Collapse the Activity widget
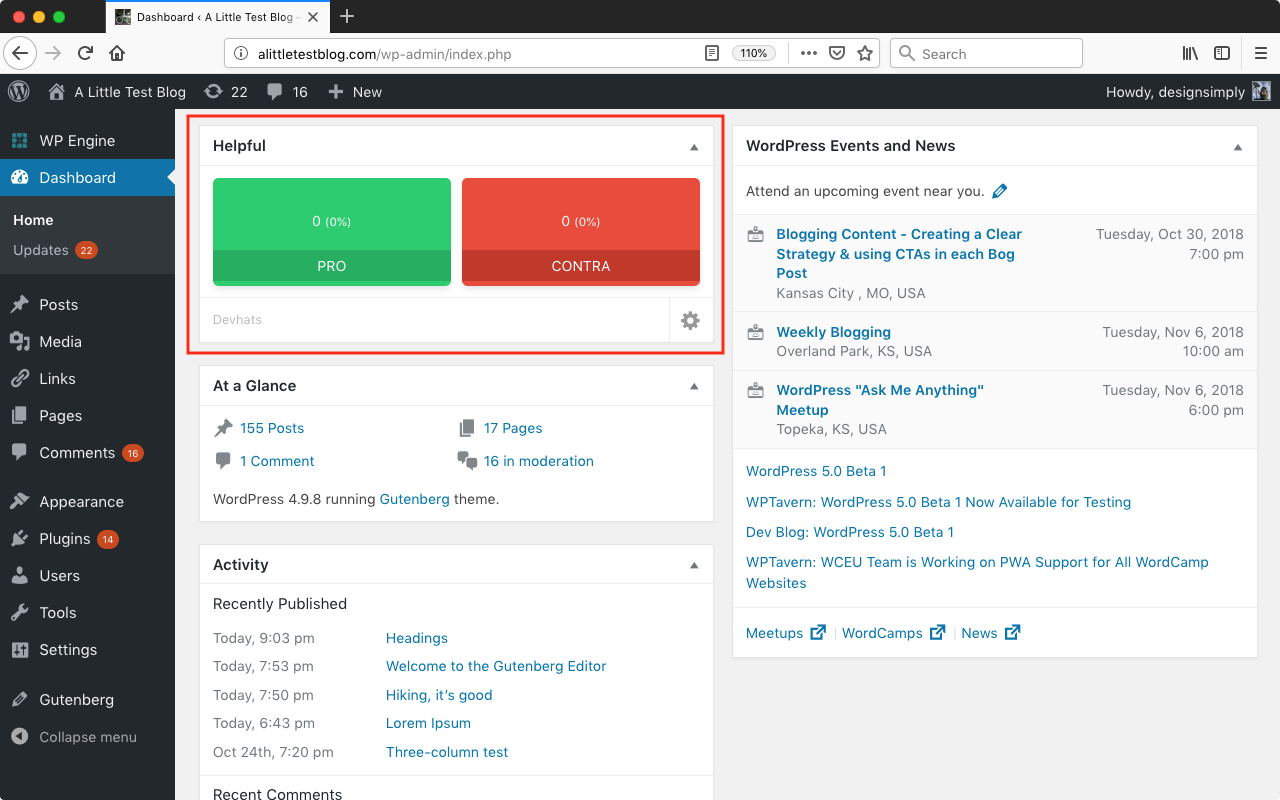This screenshot has width=1280, height=800. 694,566
